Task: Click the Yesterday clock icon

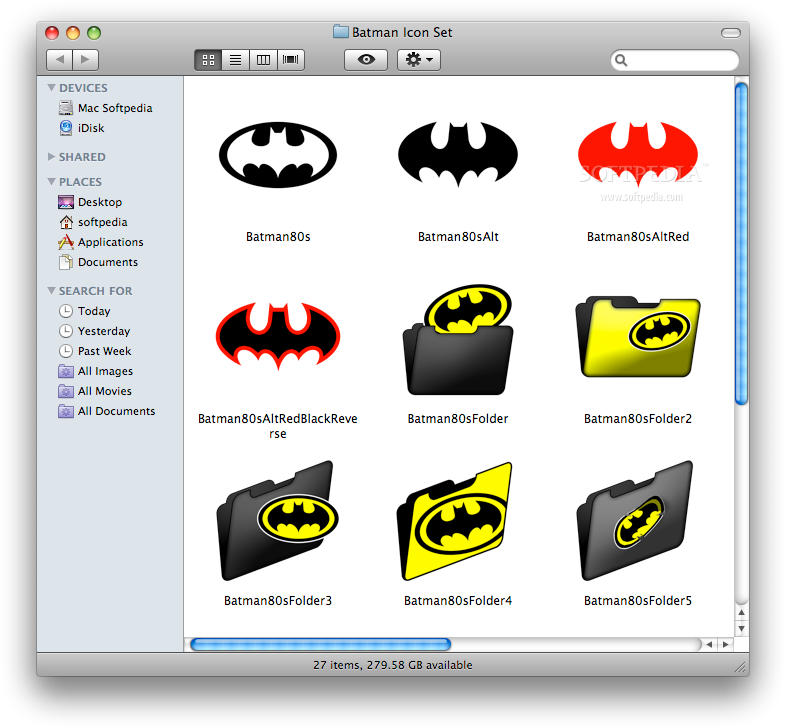Action: [x=66, y=331]
